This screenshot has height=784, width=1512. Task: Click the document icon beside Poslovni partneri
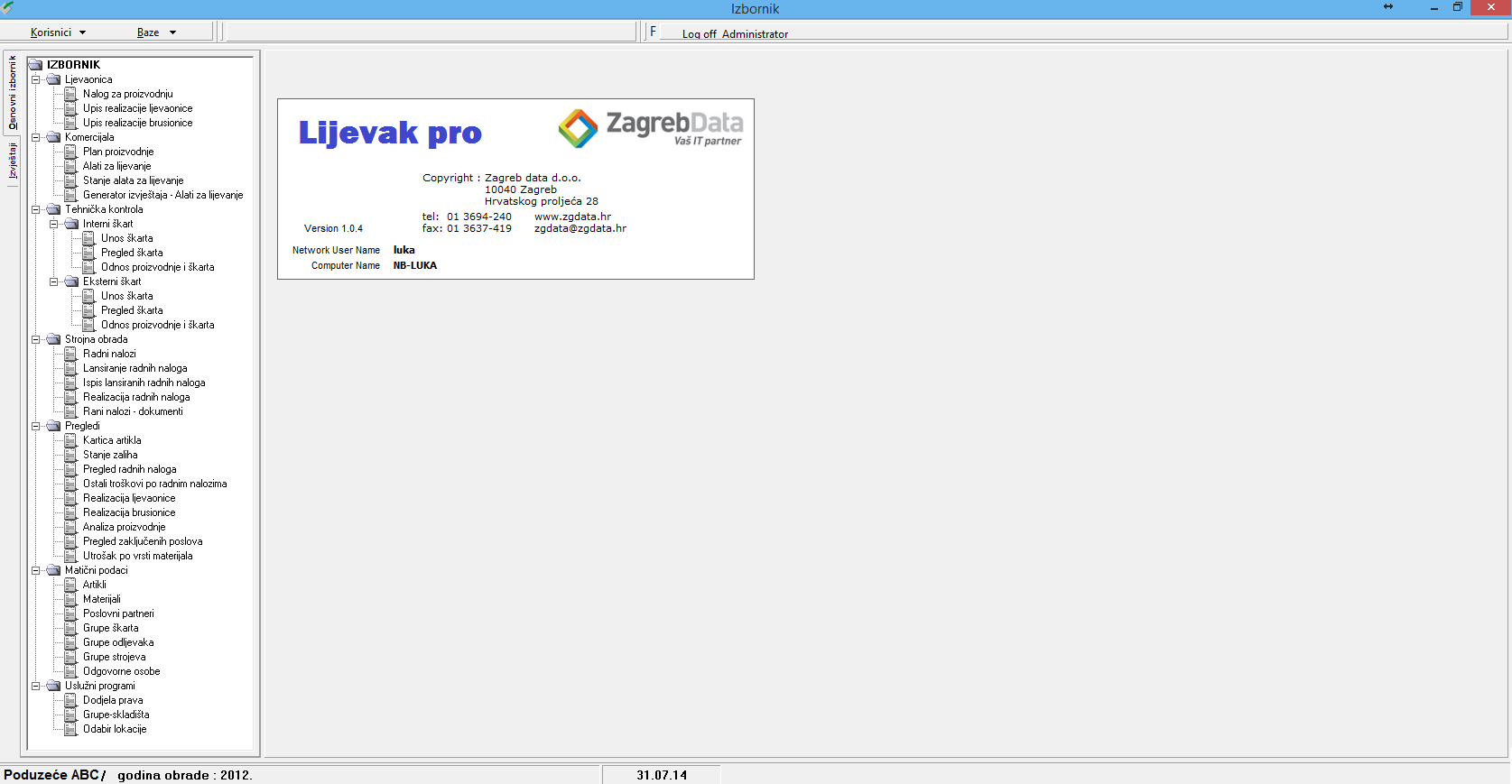tap(71, 613)
